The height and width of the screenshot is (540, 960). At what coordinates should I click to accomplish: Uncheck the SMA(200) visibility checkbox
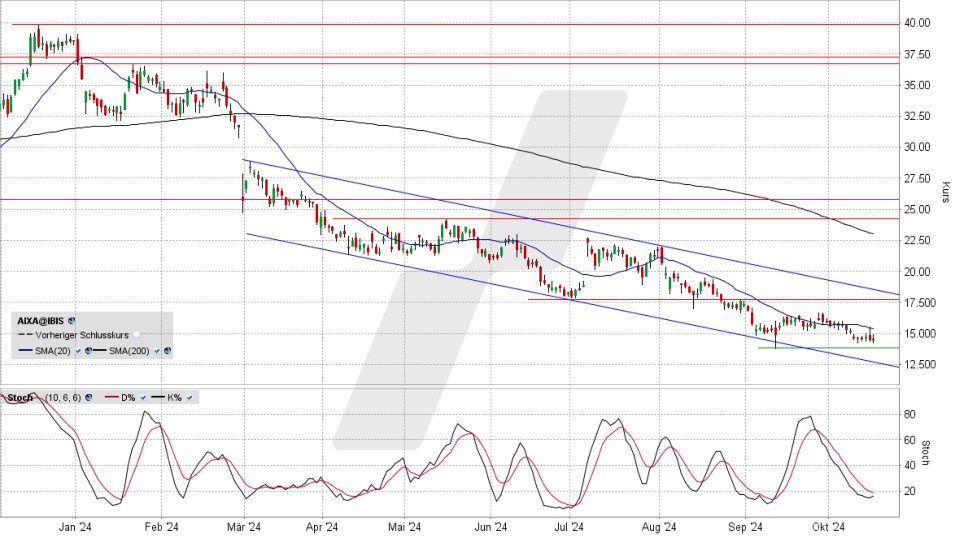(x=157, y=351)
